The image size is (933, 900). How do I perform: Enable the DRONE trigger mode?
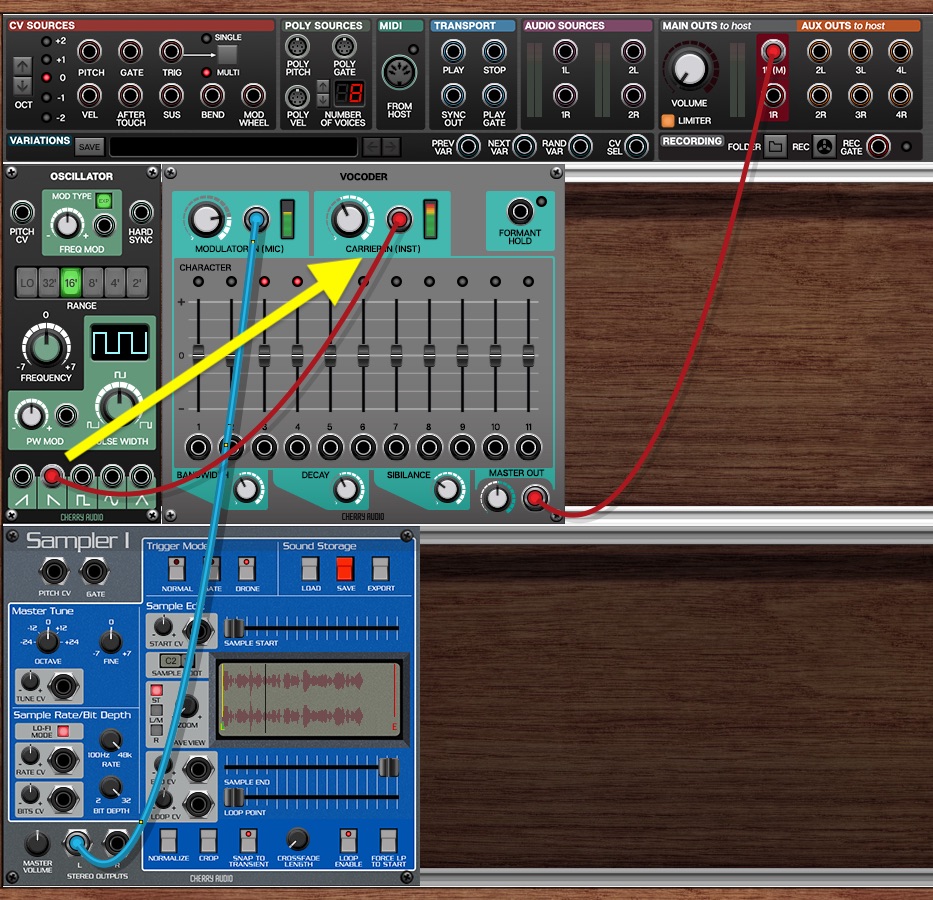pyautogui.click(x=246, y=569)
